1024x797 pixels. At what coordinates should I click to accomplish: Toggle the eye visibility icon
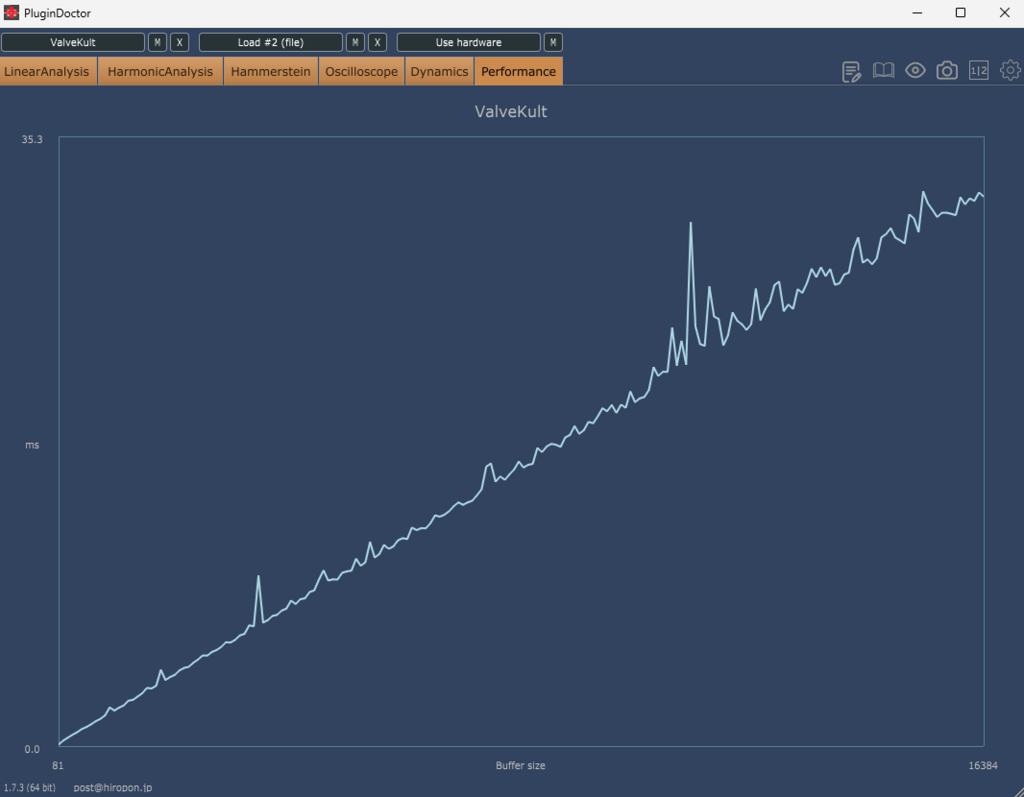click(x=915, y=71)
